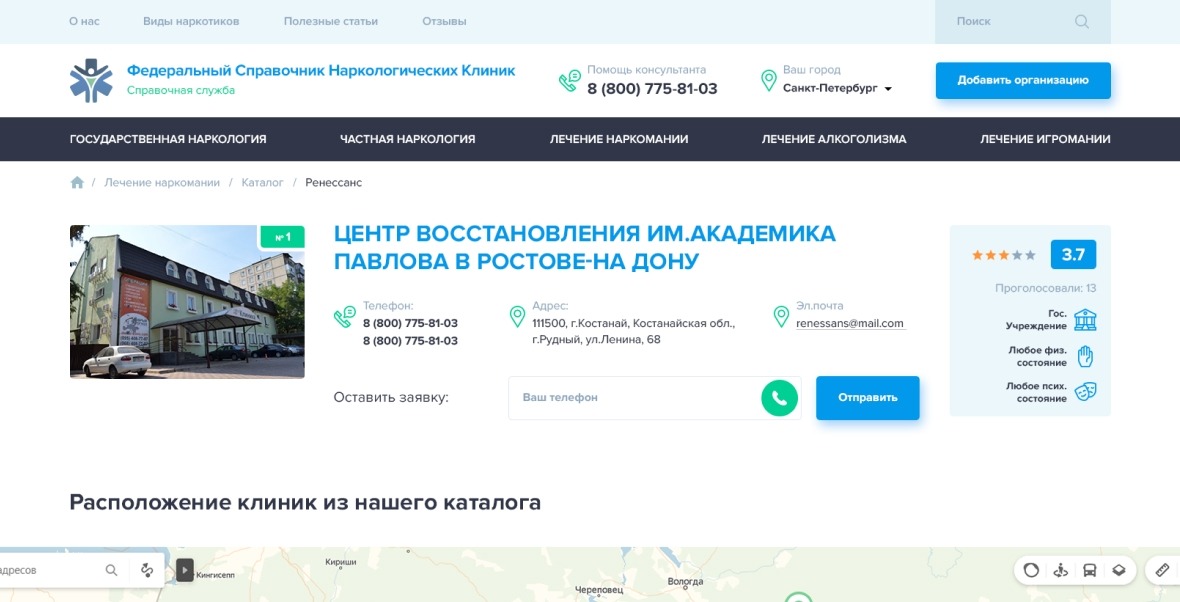
Task: Click the raised hand physical state icon
Action: point(1085,356)
